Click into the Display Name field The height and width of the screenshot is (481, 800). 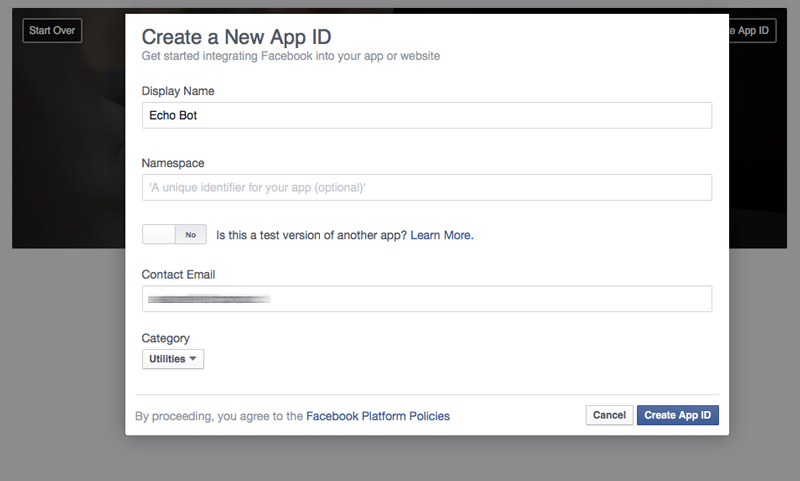click(427, 115)
